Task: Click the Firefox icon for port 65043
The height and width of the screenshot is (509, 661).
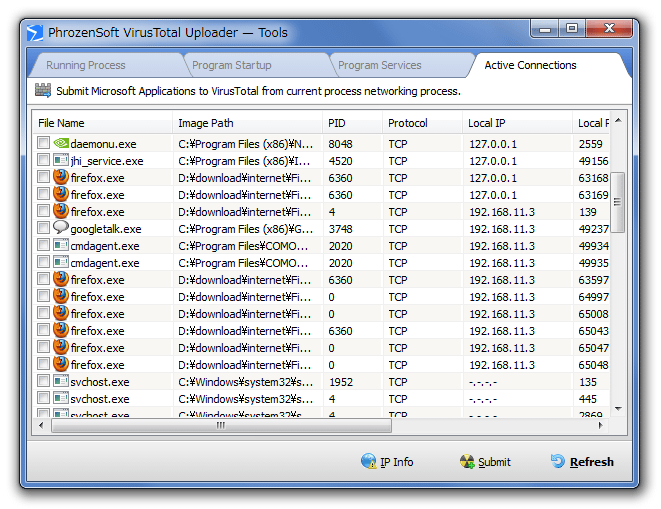Action: point(61,330)
